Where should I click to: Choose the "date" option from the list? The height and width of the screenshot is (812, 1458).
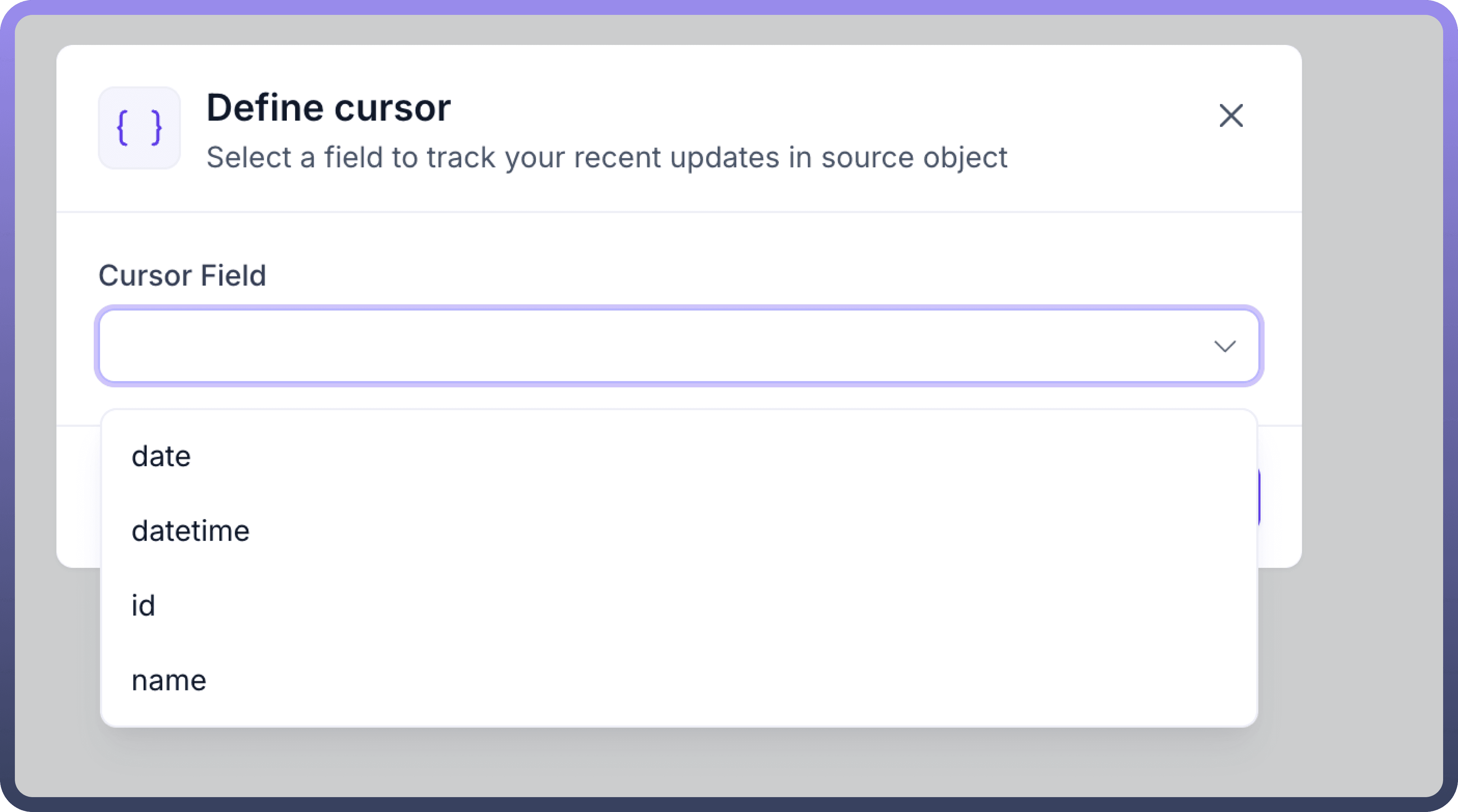[161, 456]
